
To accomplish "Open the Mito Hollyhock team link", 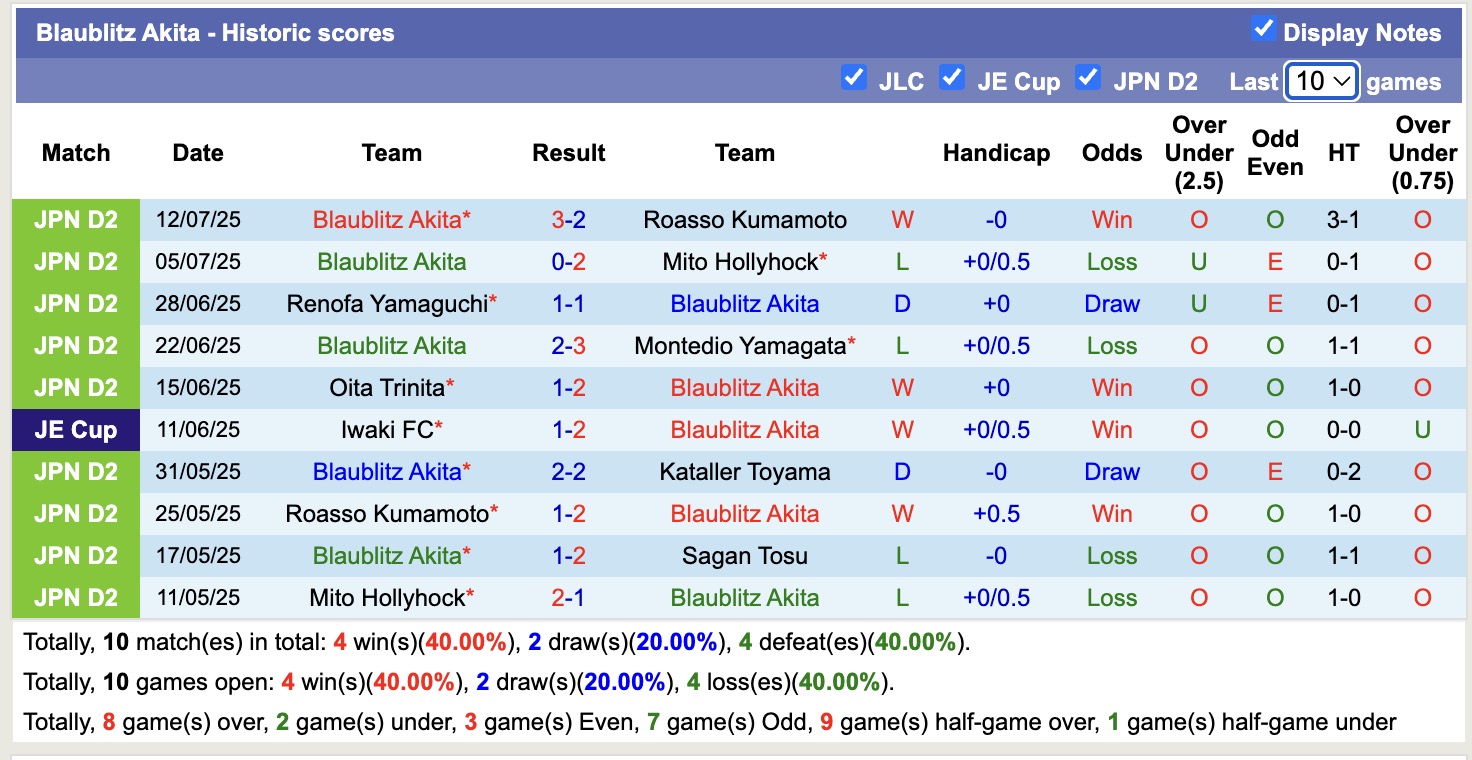I will (744, 262).
